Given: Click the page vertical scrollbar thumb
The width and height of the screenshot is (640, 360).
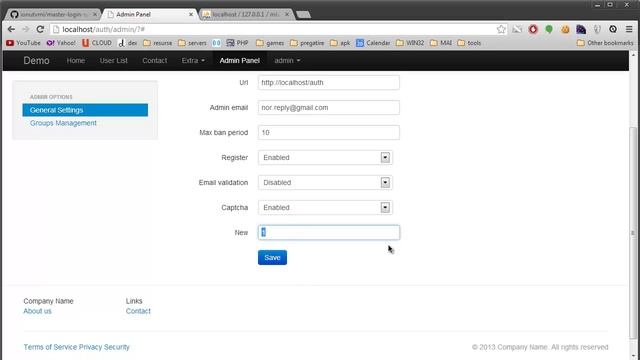Looking at the screenshot, I should click(633, 233).
